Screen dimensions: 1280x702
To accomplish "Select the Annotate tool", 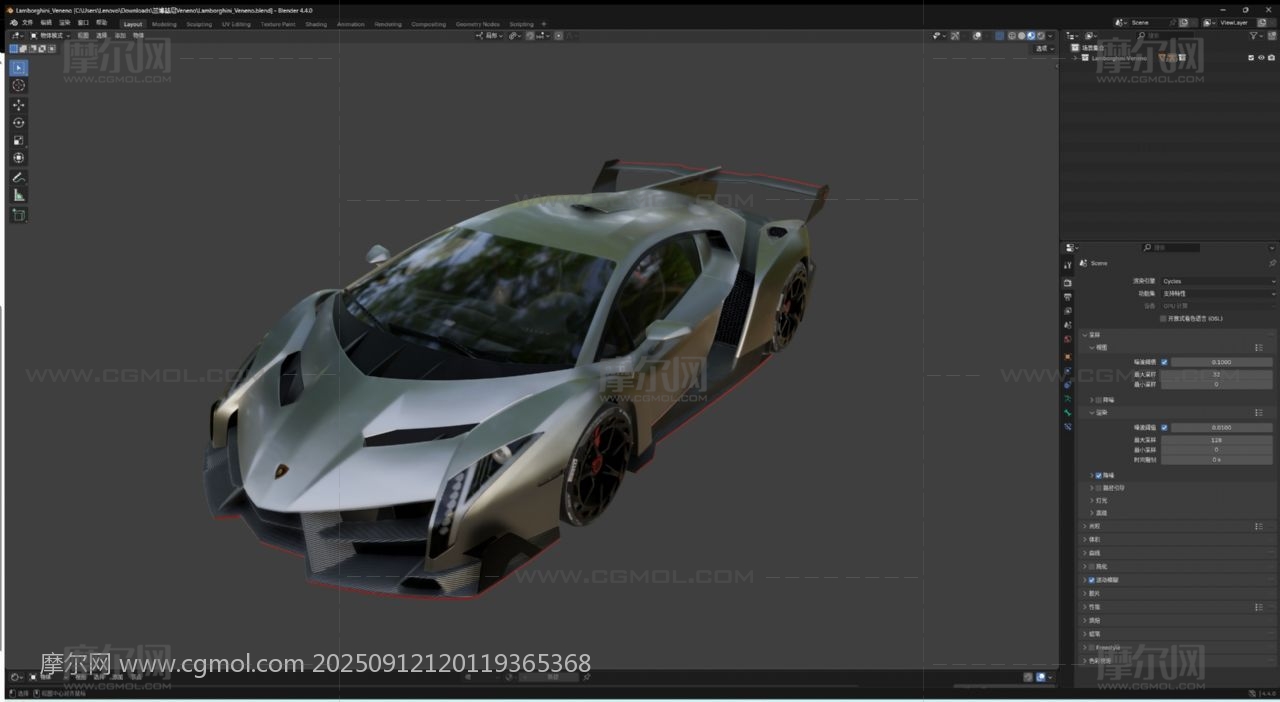I will pyautogui.click(x=18, y=177).
